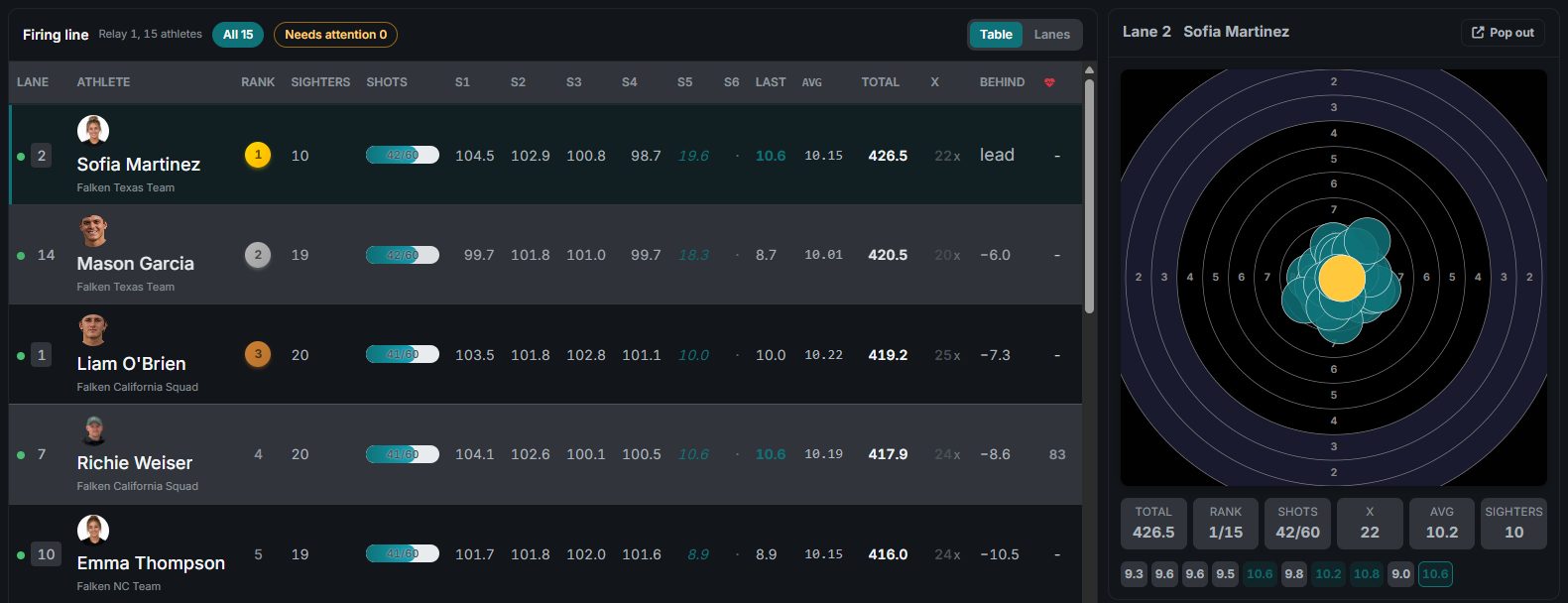Pop out the lane target view
This screenshot has width=1568, height=603.
[x=1504, y=33]
